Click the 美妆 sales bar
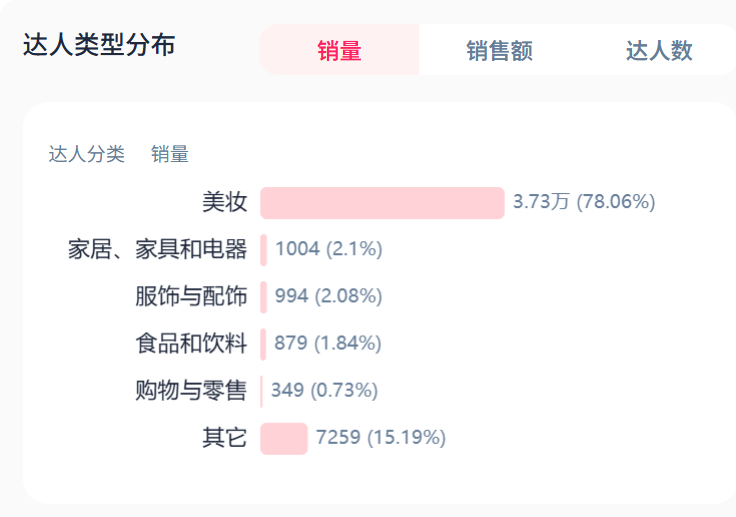The image size is (736, 517). 382,202
